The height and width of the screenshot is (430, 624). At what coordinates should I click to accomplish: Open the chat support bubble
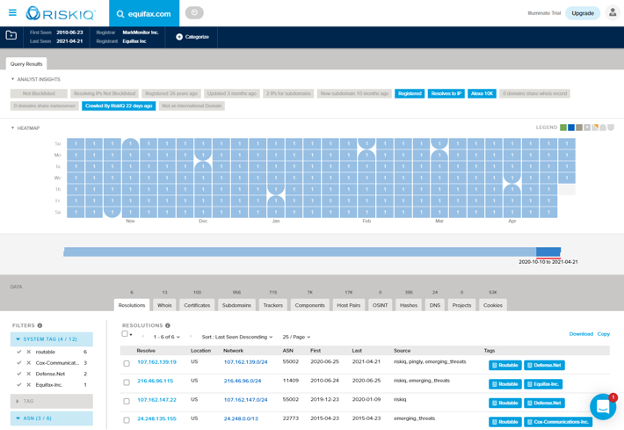(x=602, y=406)
